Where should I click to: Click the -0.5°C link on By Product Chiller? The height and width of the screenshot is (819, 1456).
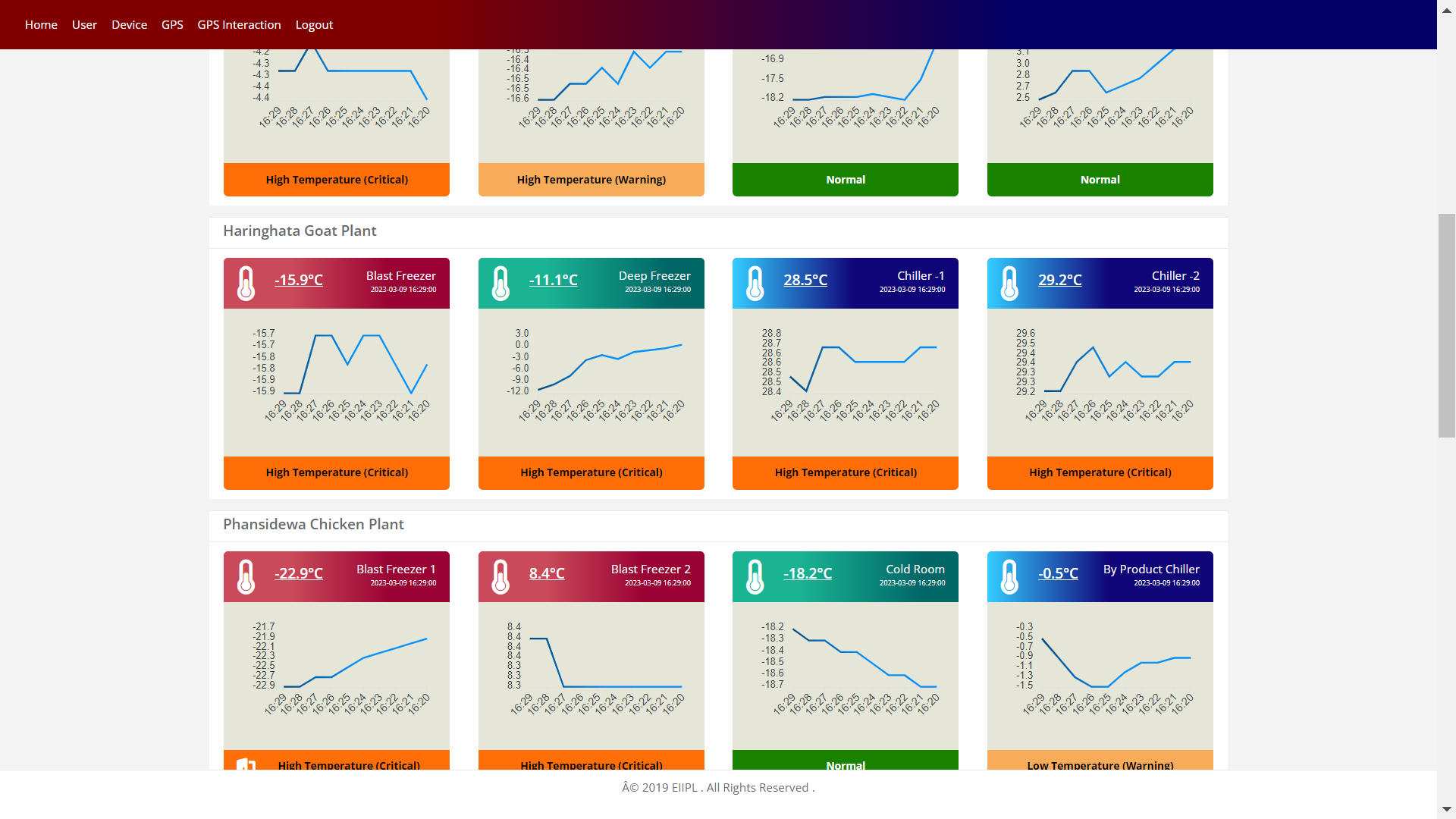[x=1059, y=573]
